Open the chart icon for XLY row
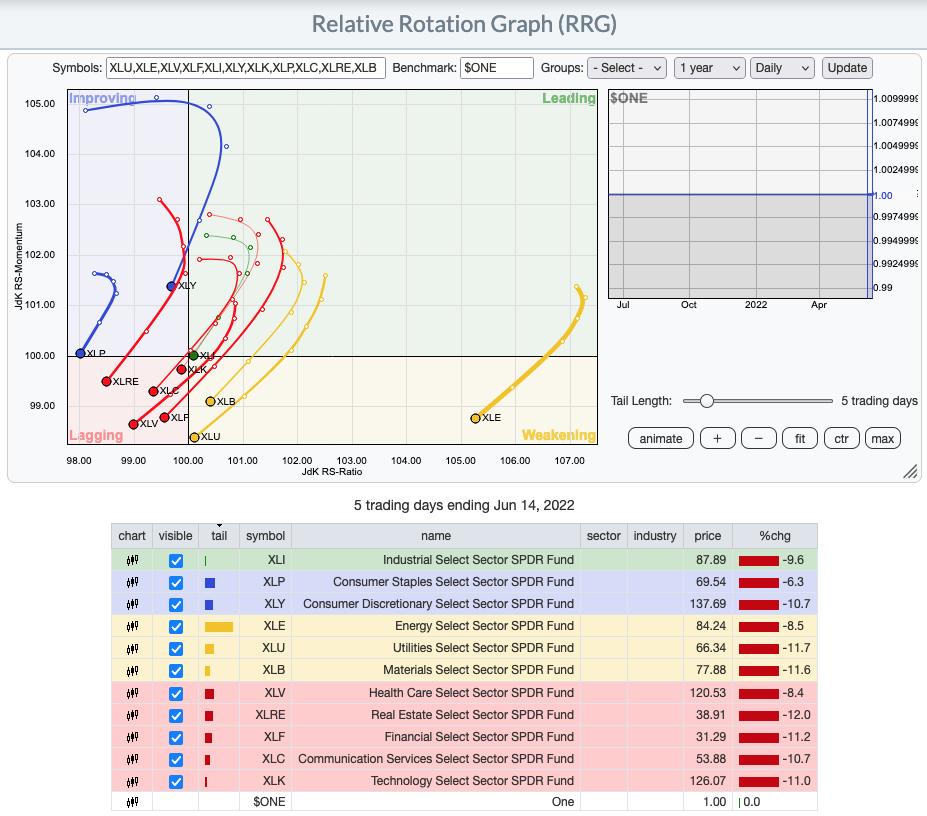This screenshot has width=927, height=816. click(x=132, y=604)
